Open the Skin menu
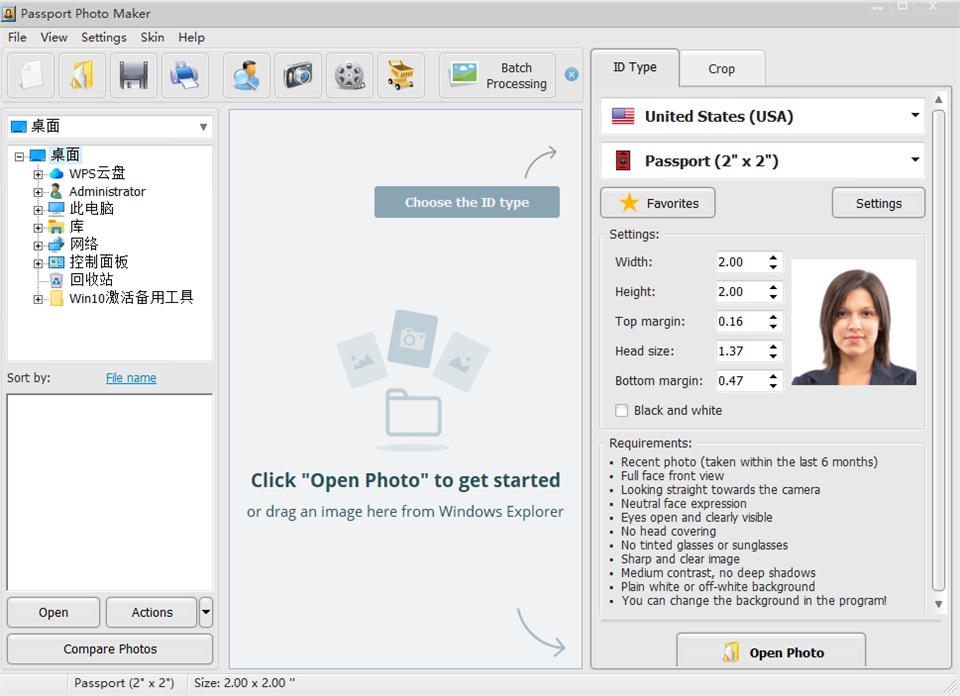The height and width of the screenshot is (696, 960). click(x=152, y=37)
